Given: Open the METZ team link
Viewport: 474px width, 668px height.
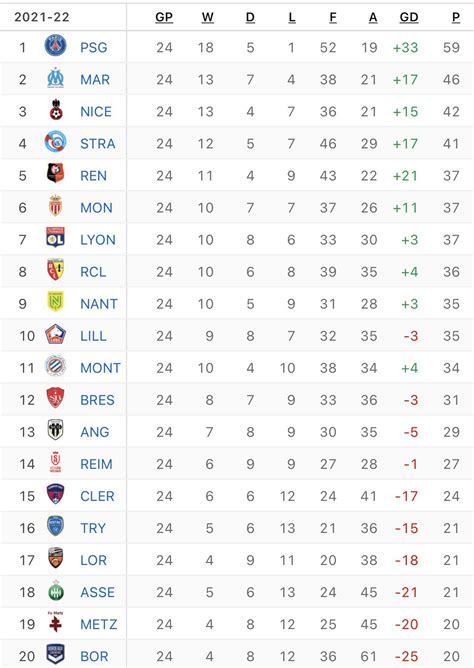Looking at the screenshot, I should [x=98, y=625].
